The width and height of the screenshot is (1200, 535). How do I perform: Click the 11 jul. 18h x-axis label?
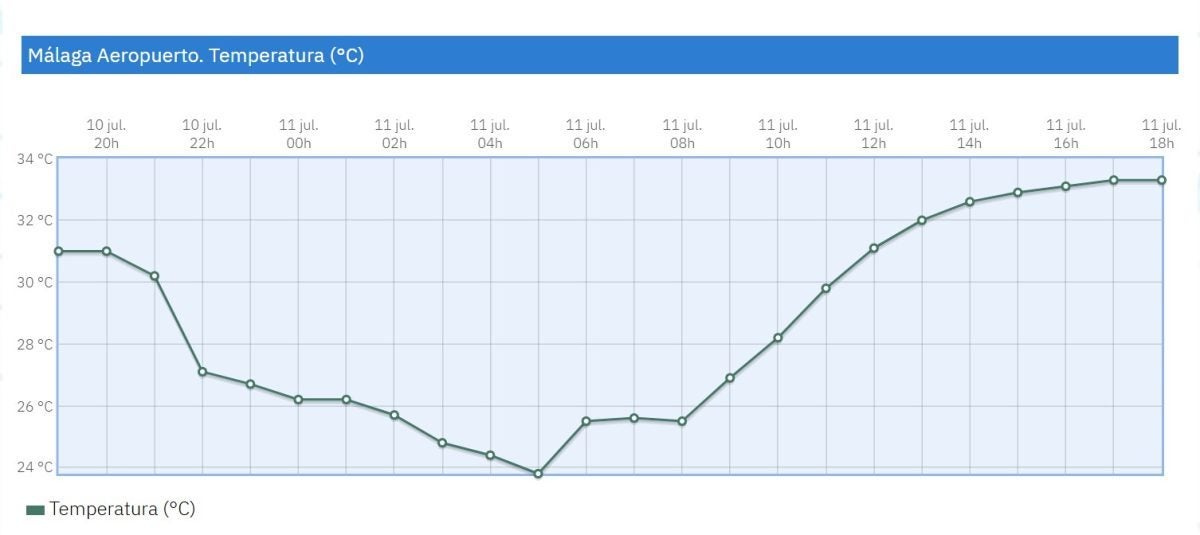[x=1161, y=134]
